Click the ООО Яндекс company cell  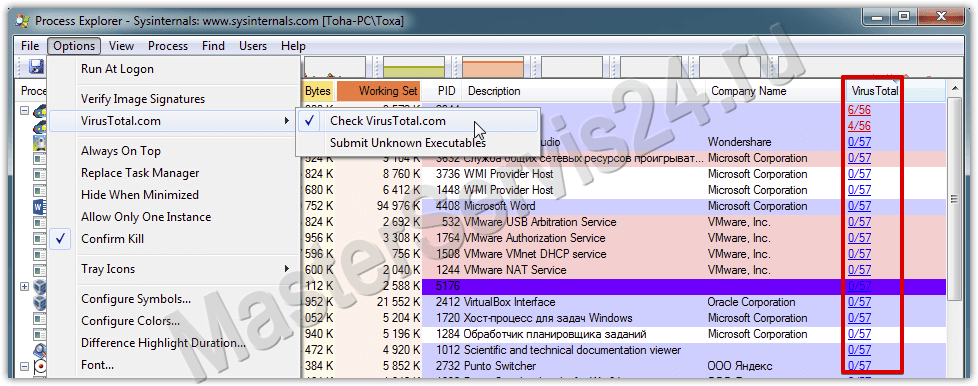[x=740, y=366]
